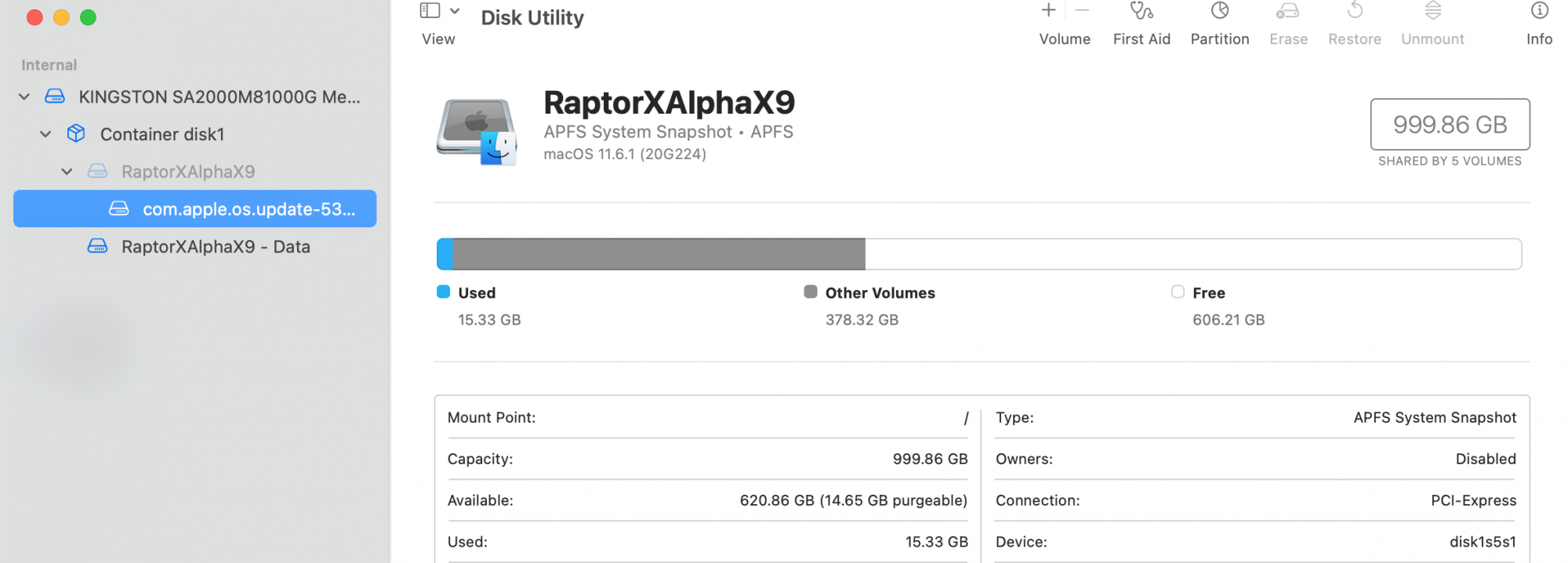Collapse the RaptorXAlphaX9 volume chevron
Image resolution: width=1568 pixels, height=563 pixels.
tap(67, 172)
